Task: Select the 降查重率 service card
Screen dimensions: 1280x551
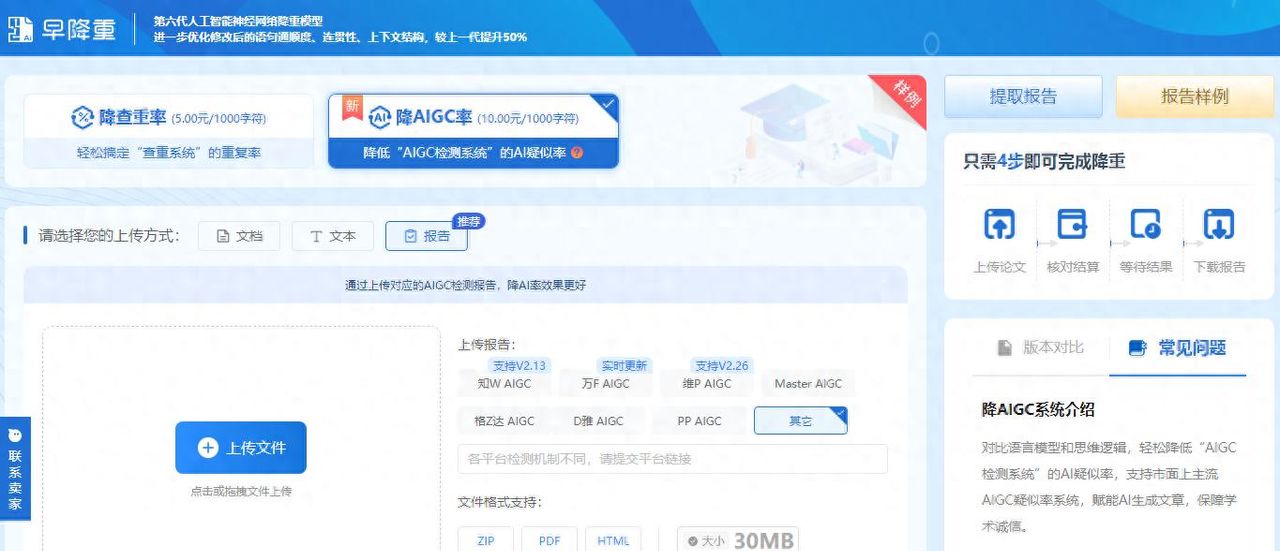Action: [x=168, y=130]
